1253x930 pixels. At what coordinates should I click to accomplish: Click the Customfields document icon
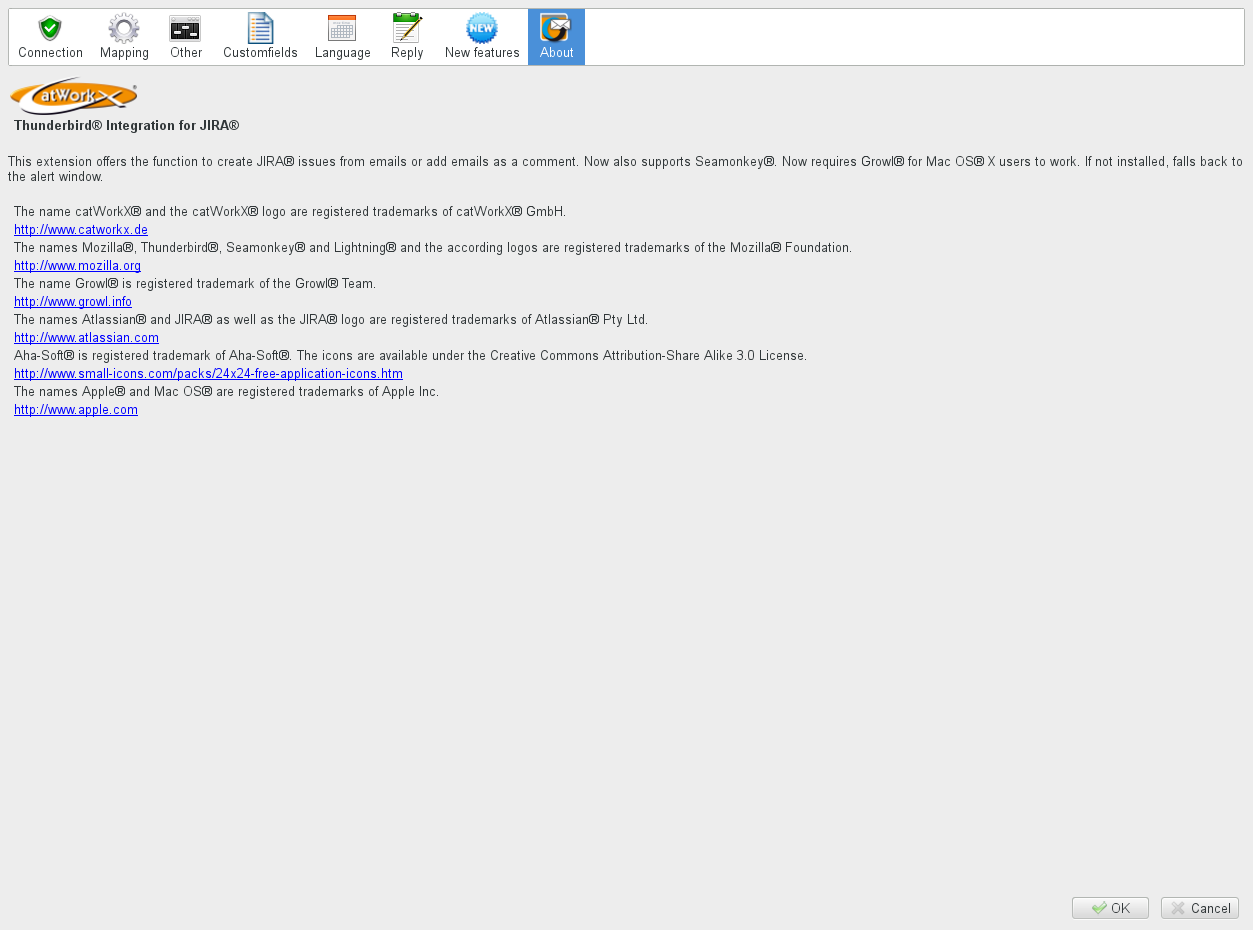click(x=260, y=28)
